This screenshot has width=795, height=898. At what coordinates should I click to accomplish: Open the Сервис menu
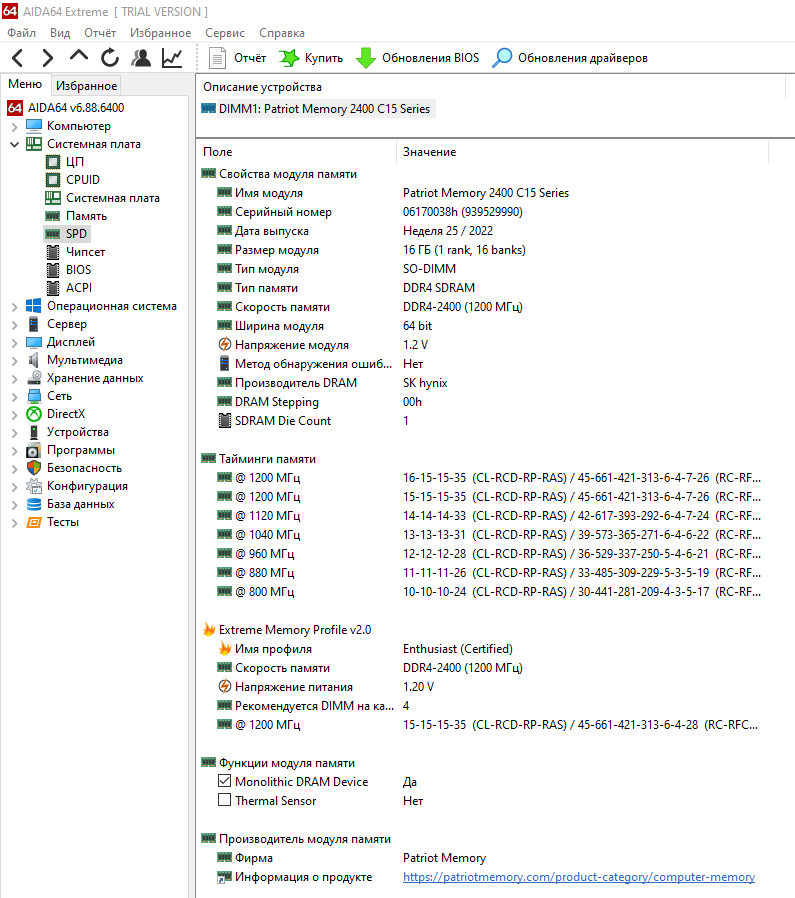[x=225, y=33]
